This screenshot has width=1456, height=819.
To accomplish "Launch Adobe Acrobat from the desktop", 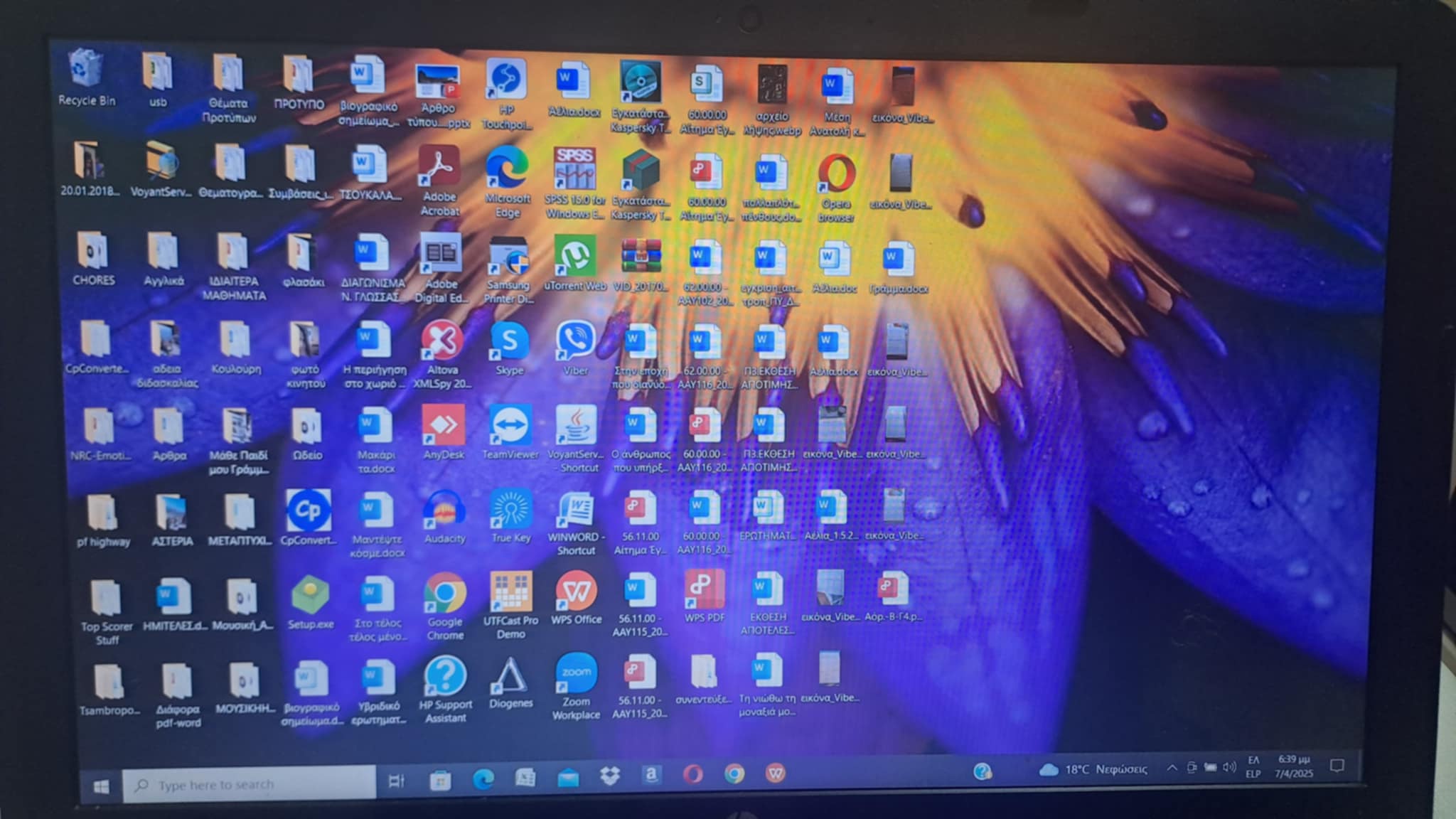I will (x=440, y=181).
